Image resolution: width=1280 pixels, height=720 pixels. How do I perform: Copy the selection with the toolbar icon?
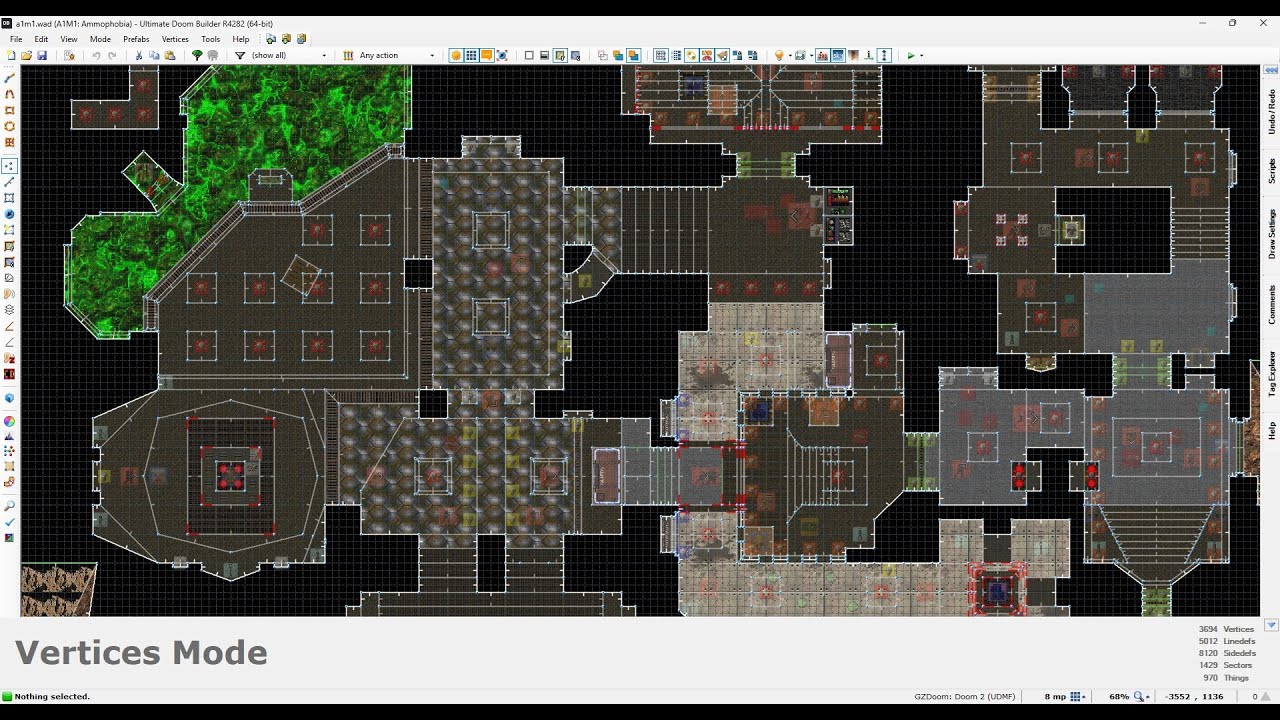pos(154,55)
